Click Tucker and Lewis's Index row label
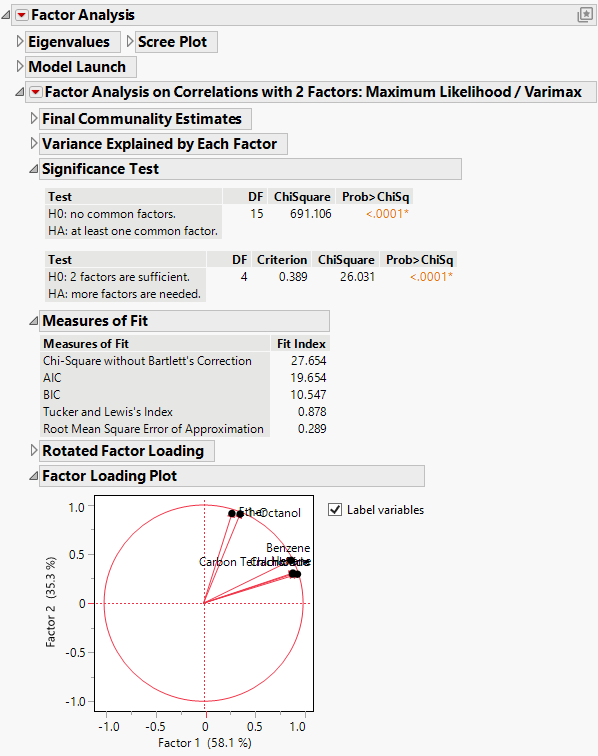Image resolution: width=598 pixels, height=756 pixels. click(108, 412)
